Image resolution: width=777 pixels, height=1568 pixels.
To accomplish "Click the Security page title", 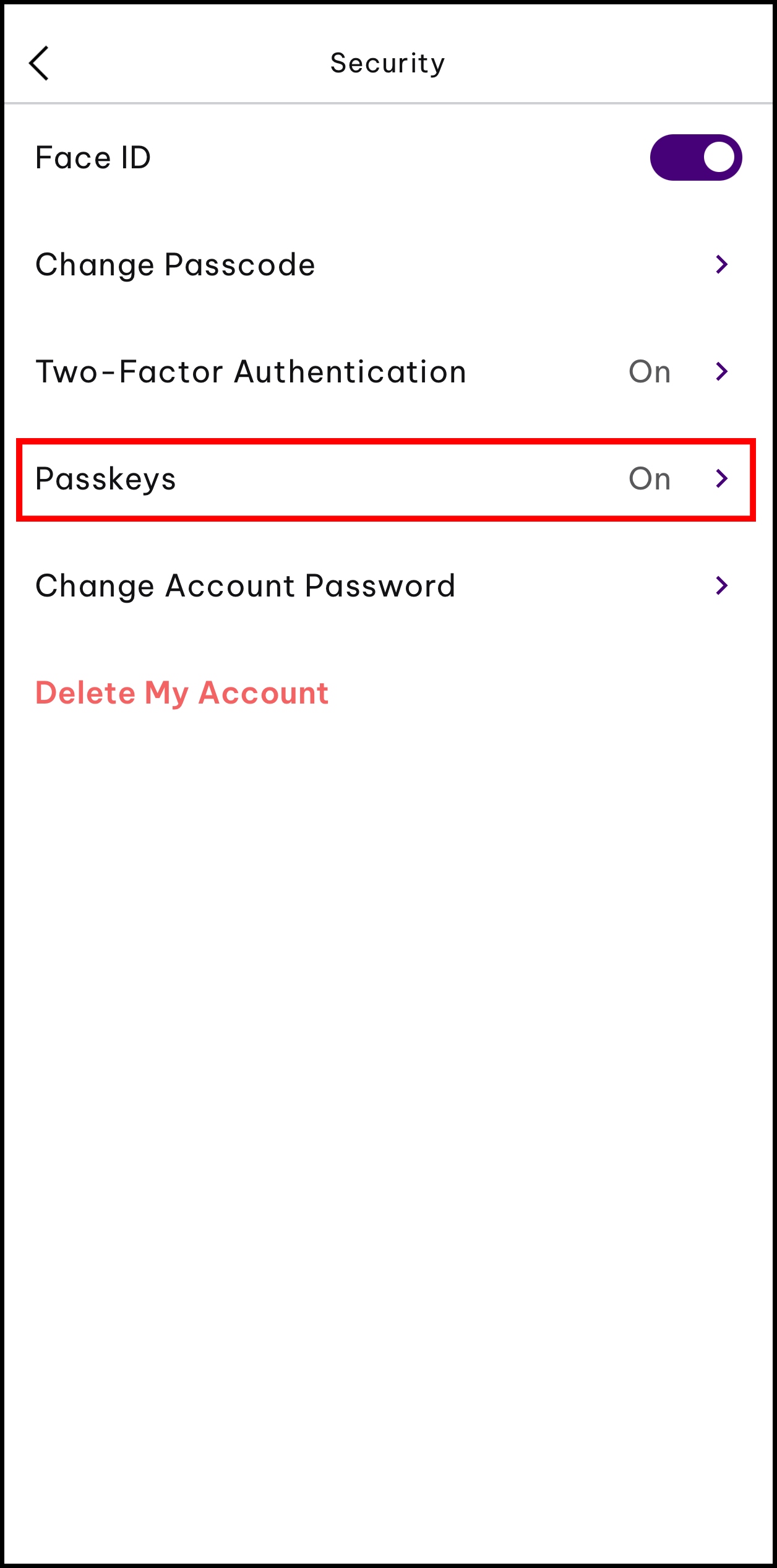I will click(x=388, y=63).
